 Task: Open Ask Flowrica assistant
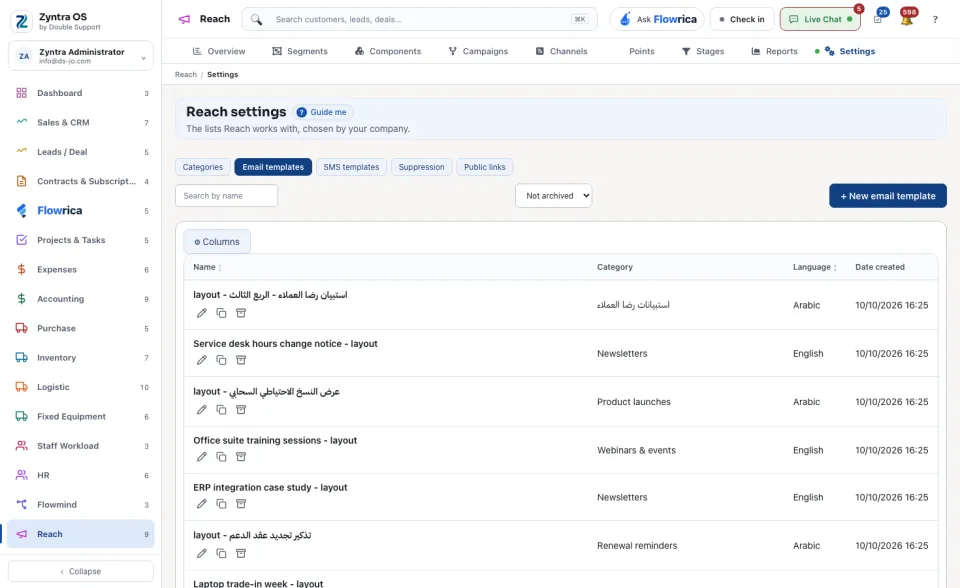tap(657, 20)
